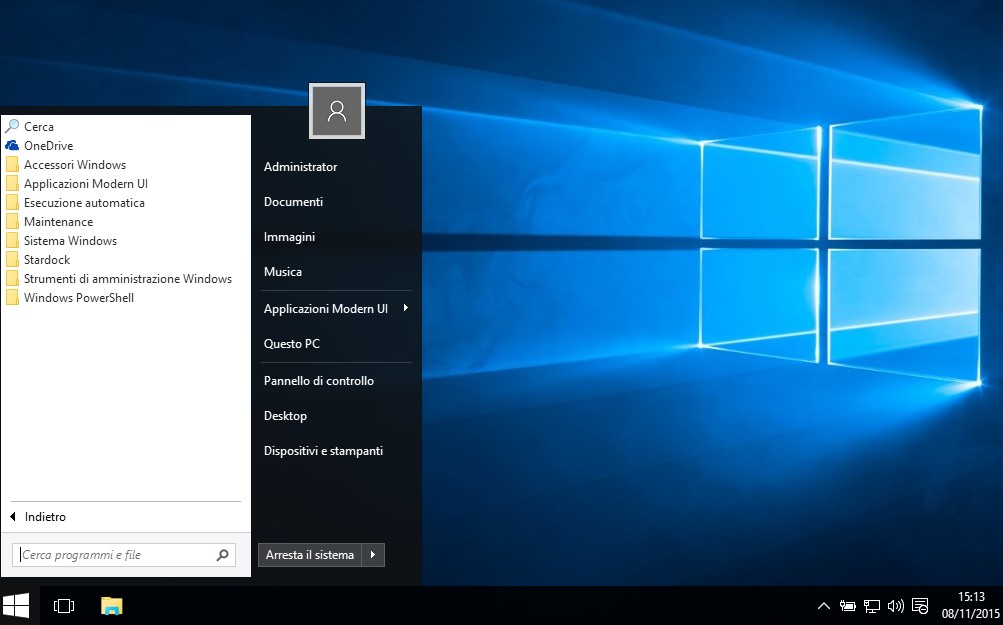Click the Indietro back arrow
This screenshot has width=1003, height=625.
pos(13,516)
